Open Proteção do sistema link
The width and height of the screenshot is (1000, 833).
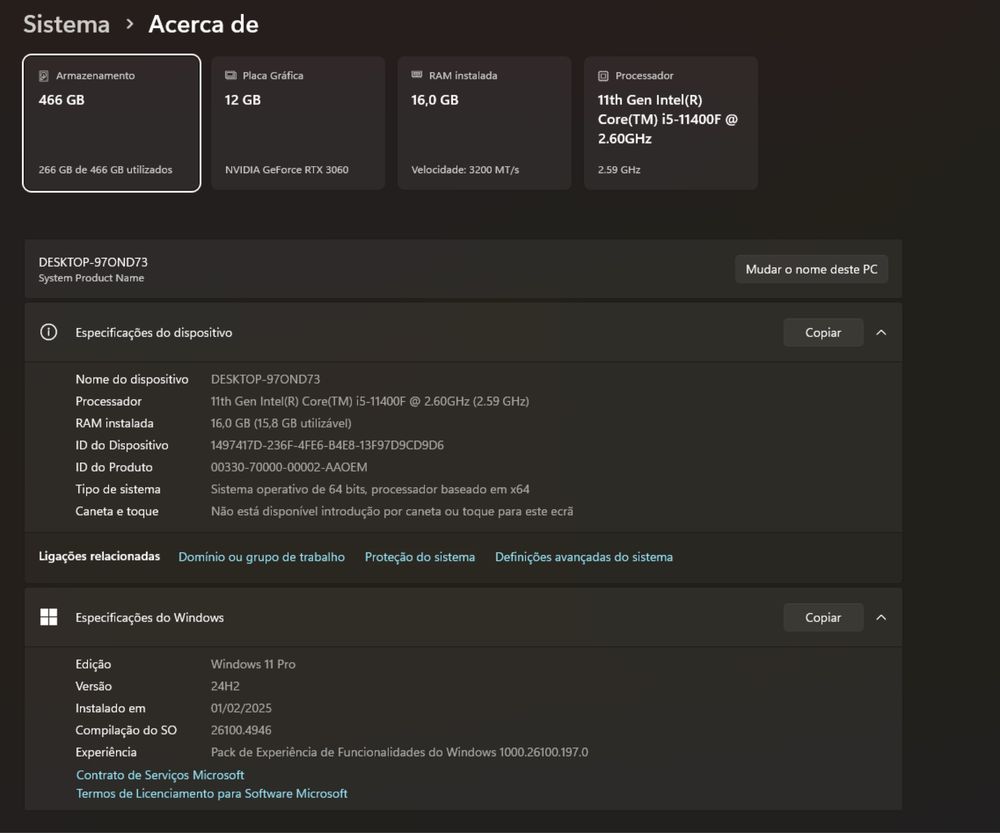(x=420, y=557)
